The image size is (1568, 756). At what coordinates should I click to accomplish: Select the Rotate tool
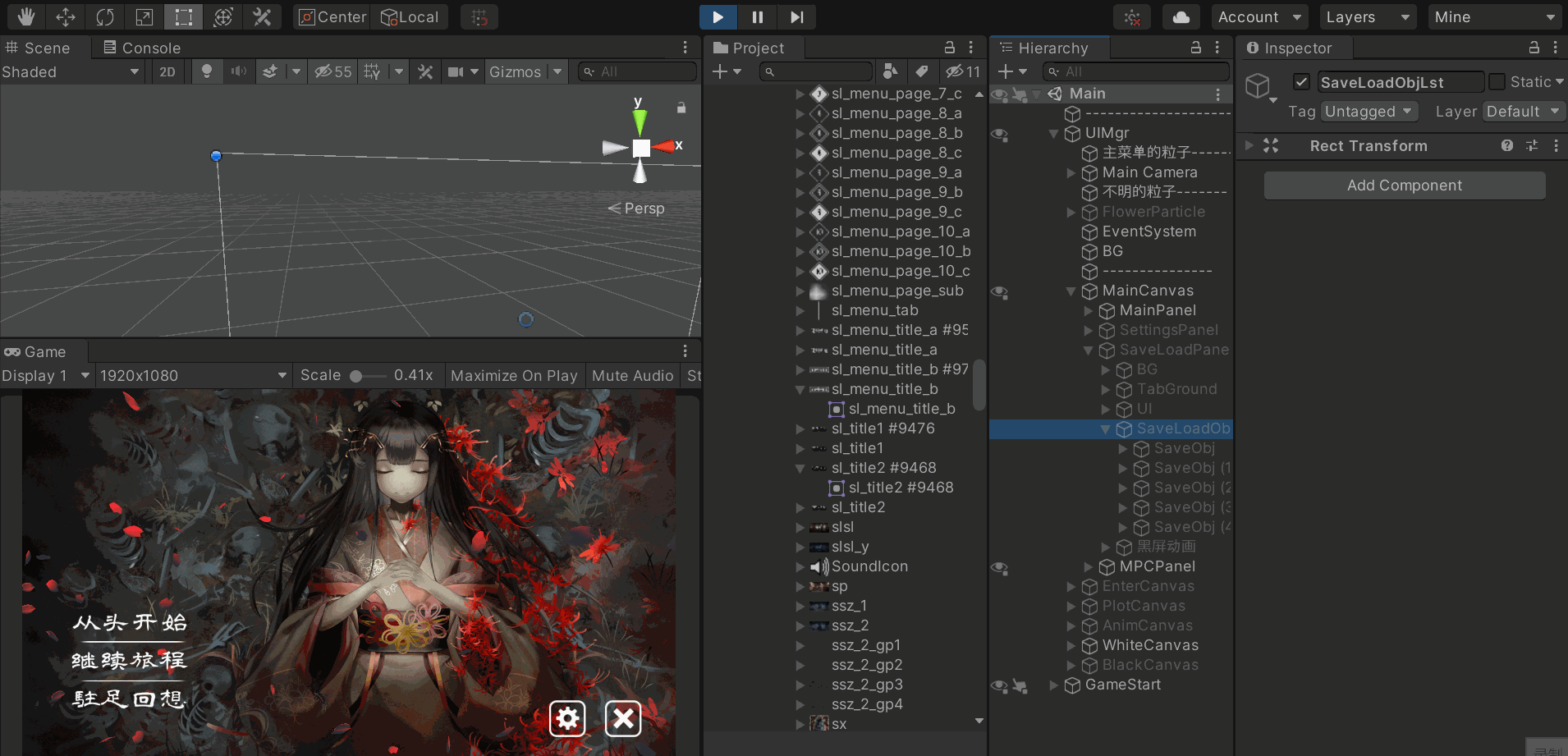pos(105,16)
